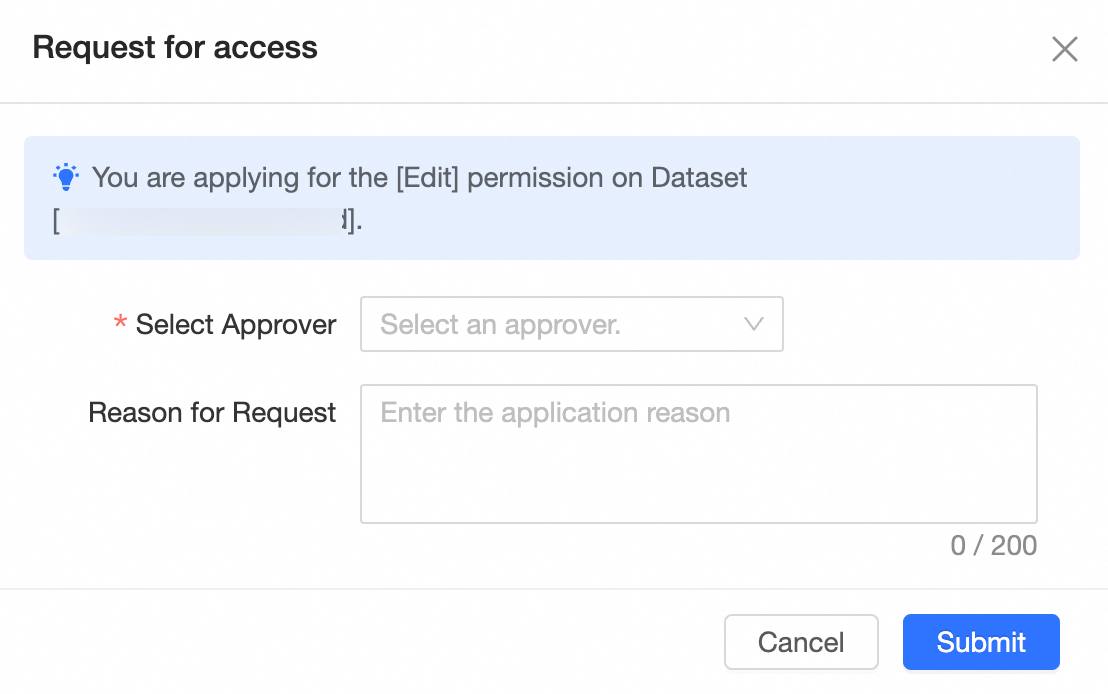This screenshot has height=694, width=1108.
Task: Click the closing bracket after dataset name
Action: coord(352,221)
